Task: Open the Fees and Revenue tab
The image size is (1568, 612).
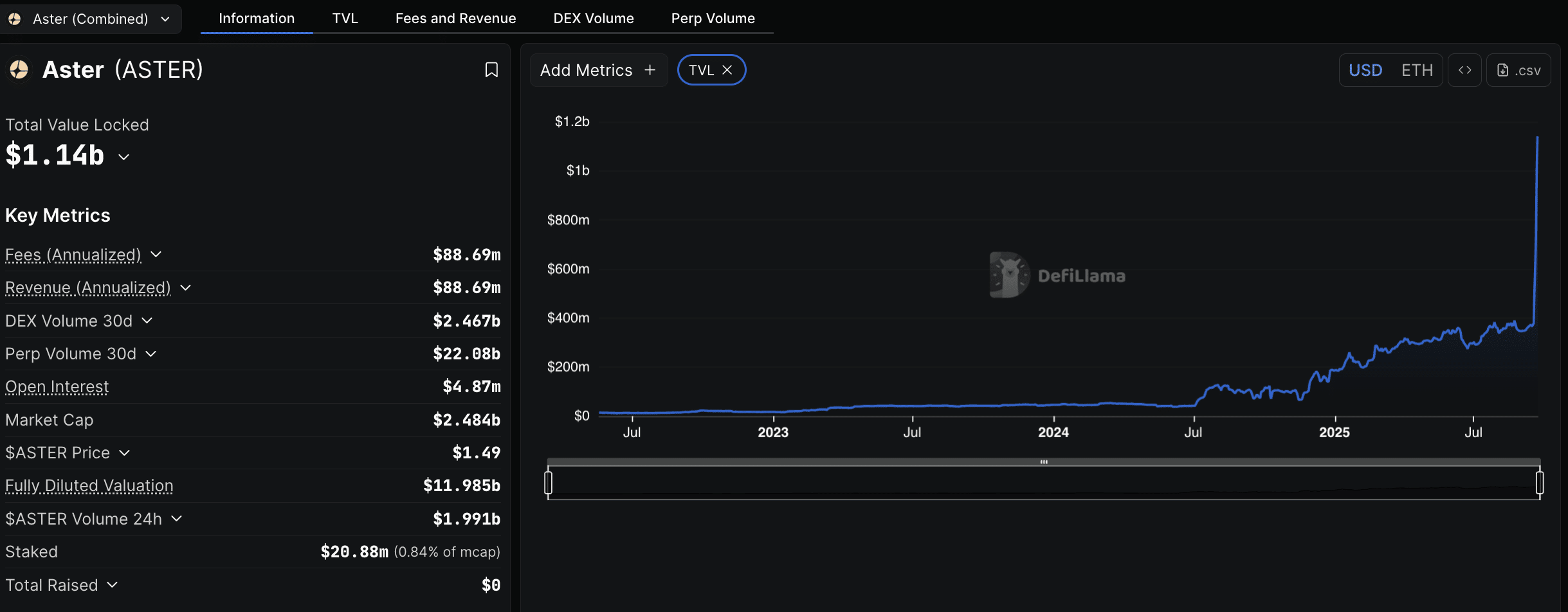Action: (x=455, y=18)
